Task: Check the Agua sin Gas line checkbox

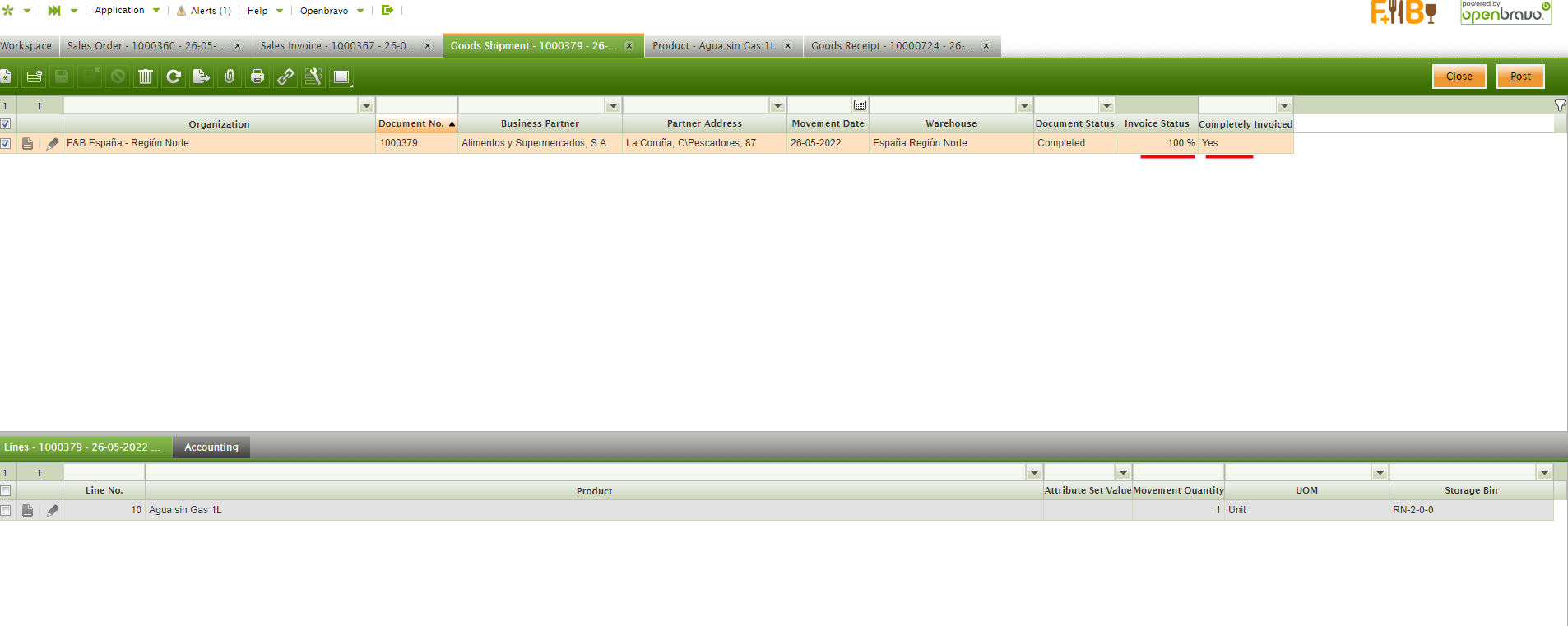Action: tap(6, 510)
